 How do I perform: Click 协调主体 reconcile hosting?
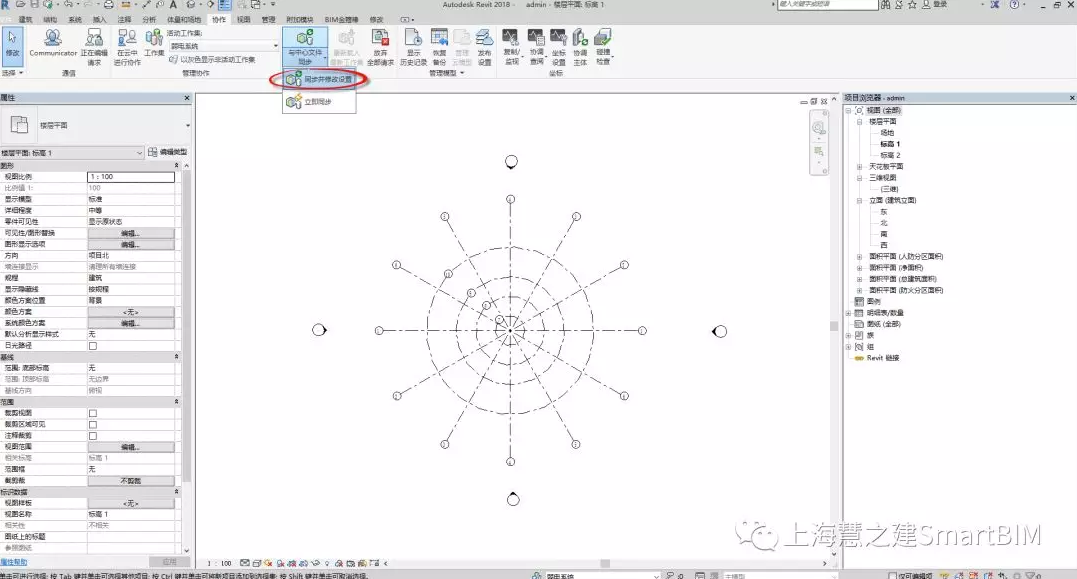pos(580,47)
